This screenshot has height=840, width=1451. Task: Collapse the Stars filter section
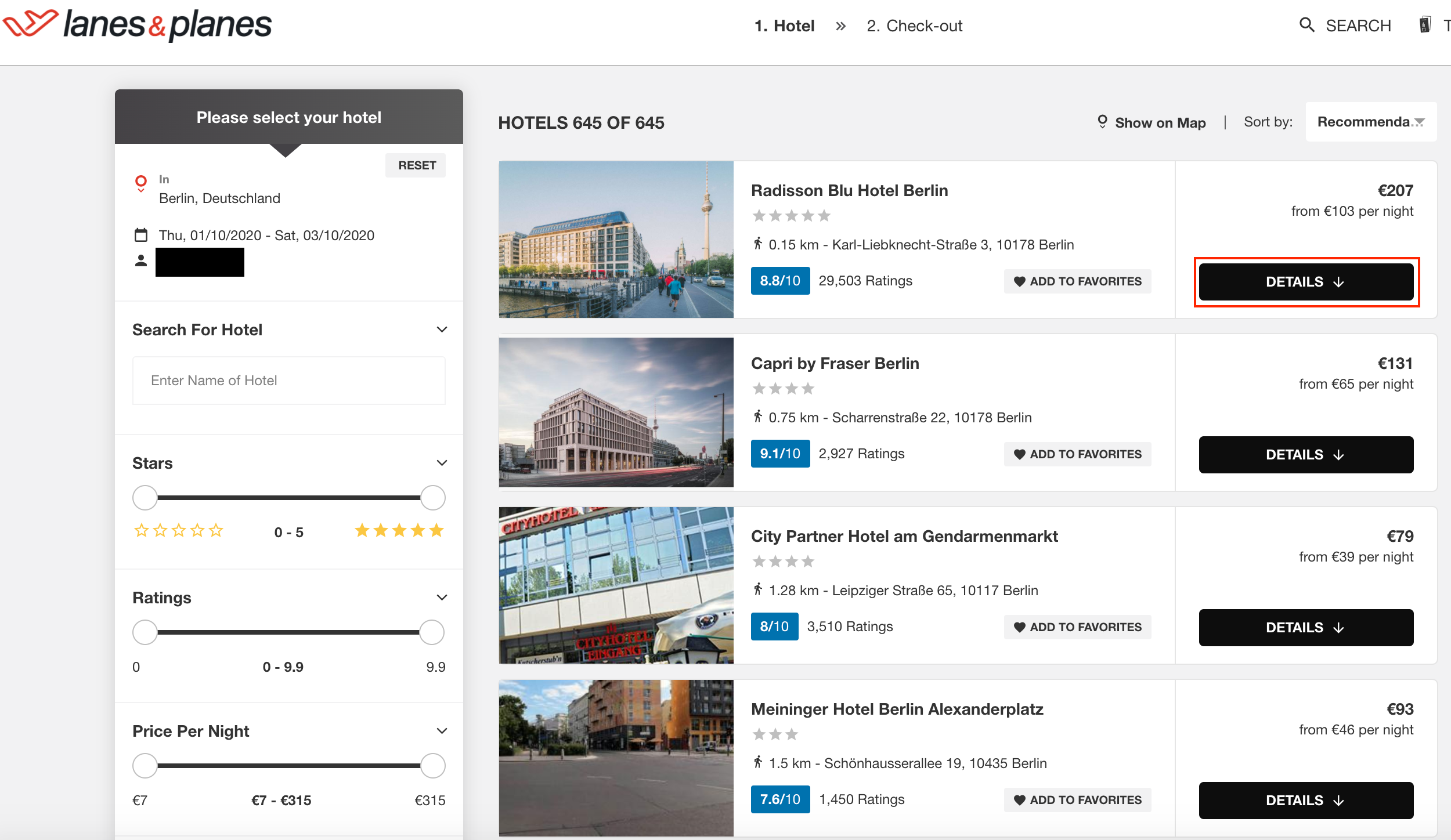[x=442, y=463]
